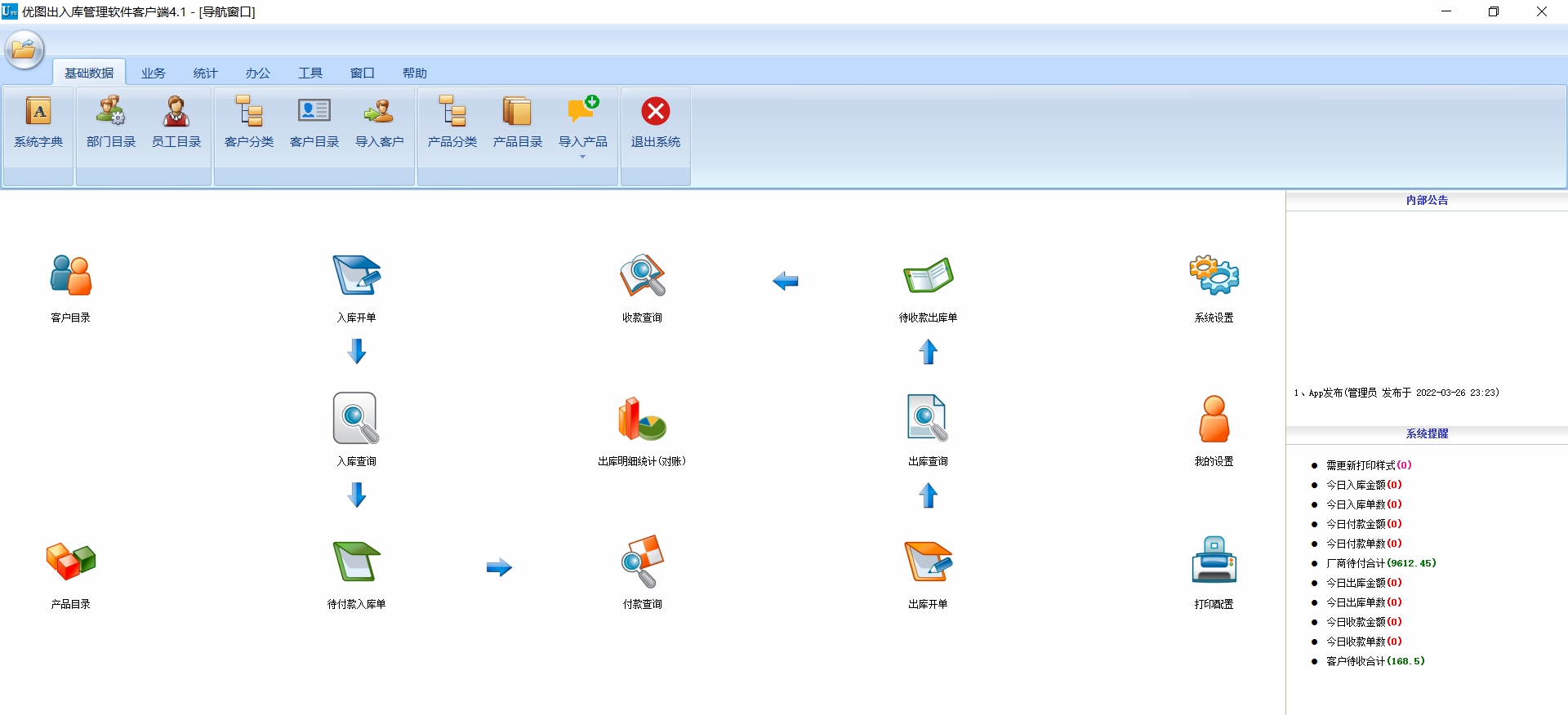Screen dimensions: 1568x715
Task: Open the App发布 announcement entry
Action: click(x=1396, y=393)
